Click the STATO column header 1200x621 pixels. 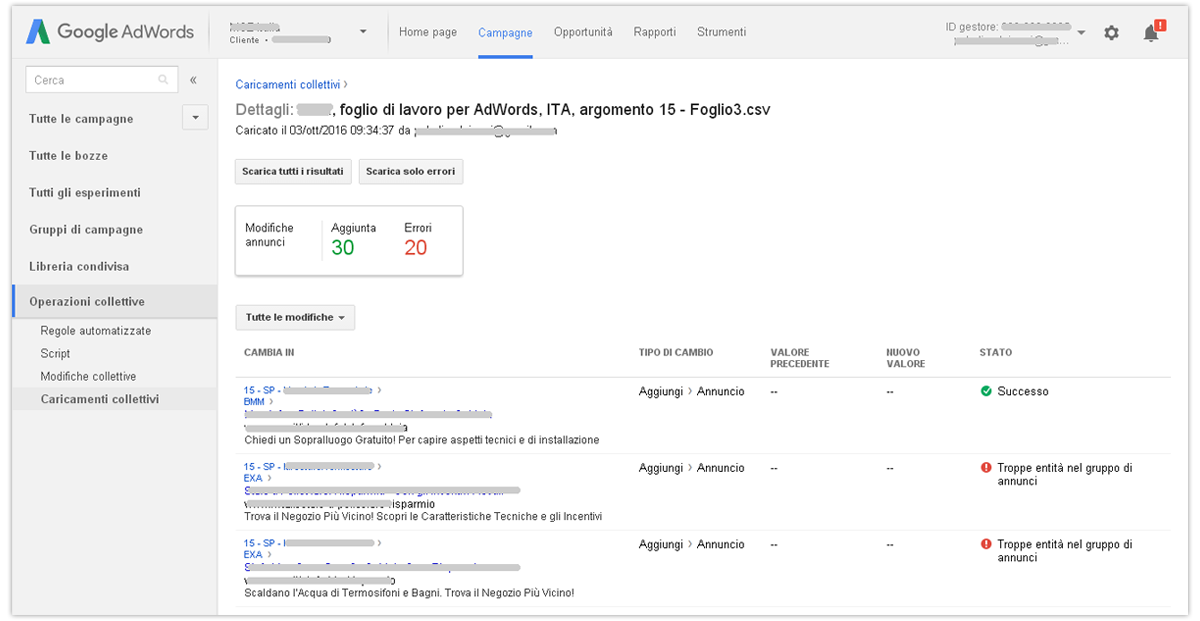pyautogui.click(x=996, y=353)
